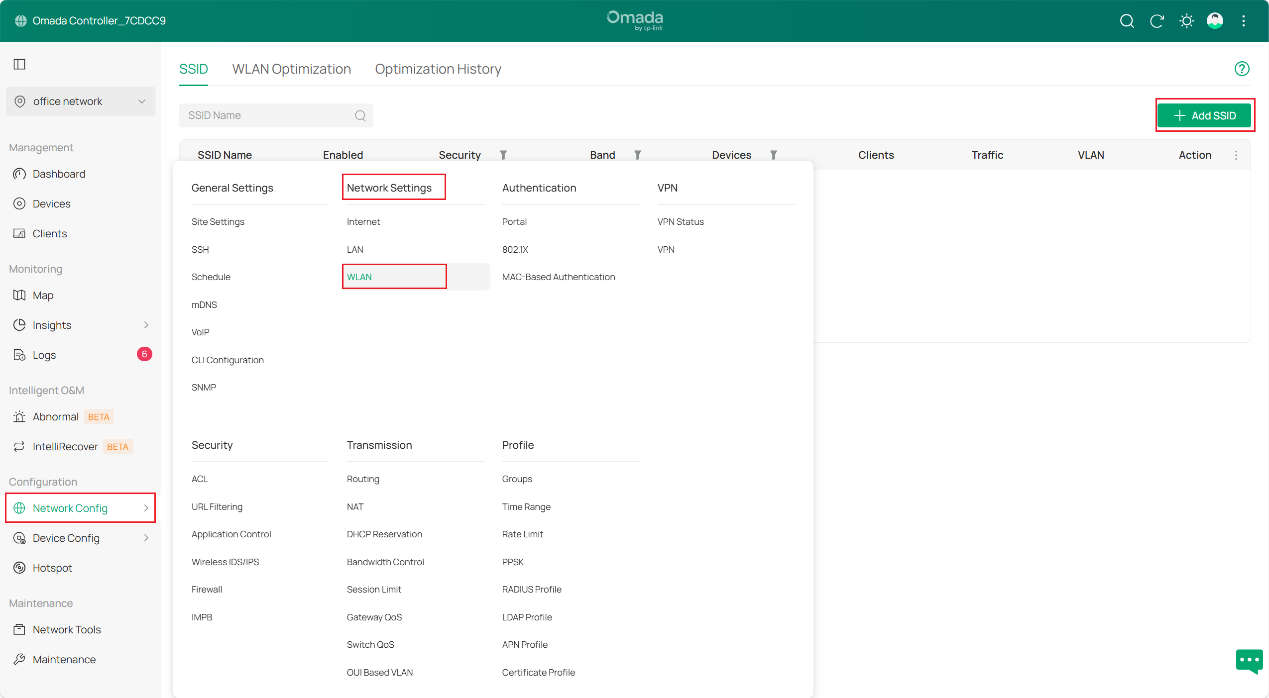Click the Network Tools icon
The image size is (1269, 698).
(19, 630)
